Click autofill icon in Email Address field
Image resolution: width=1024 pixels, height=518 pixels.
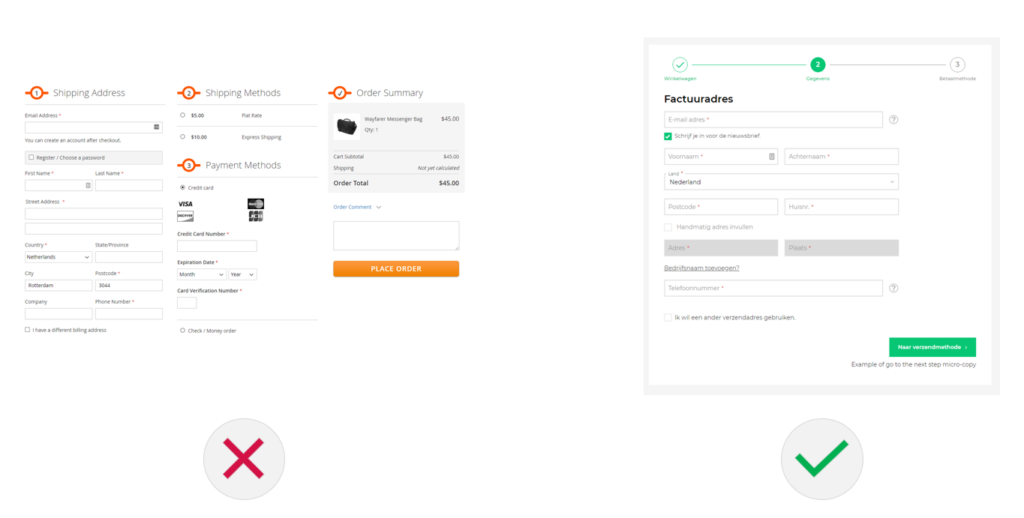(157, 127)
